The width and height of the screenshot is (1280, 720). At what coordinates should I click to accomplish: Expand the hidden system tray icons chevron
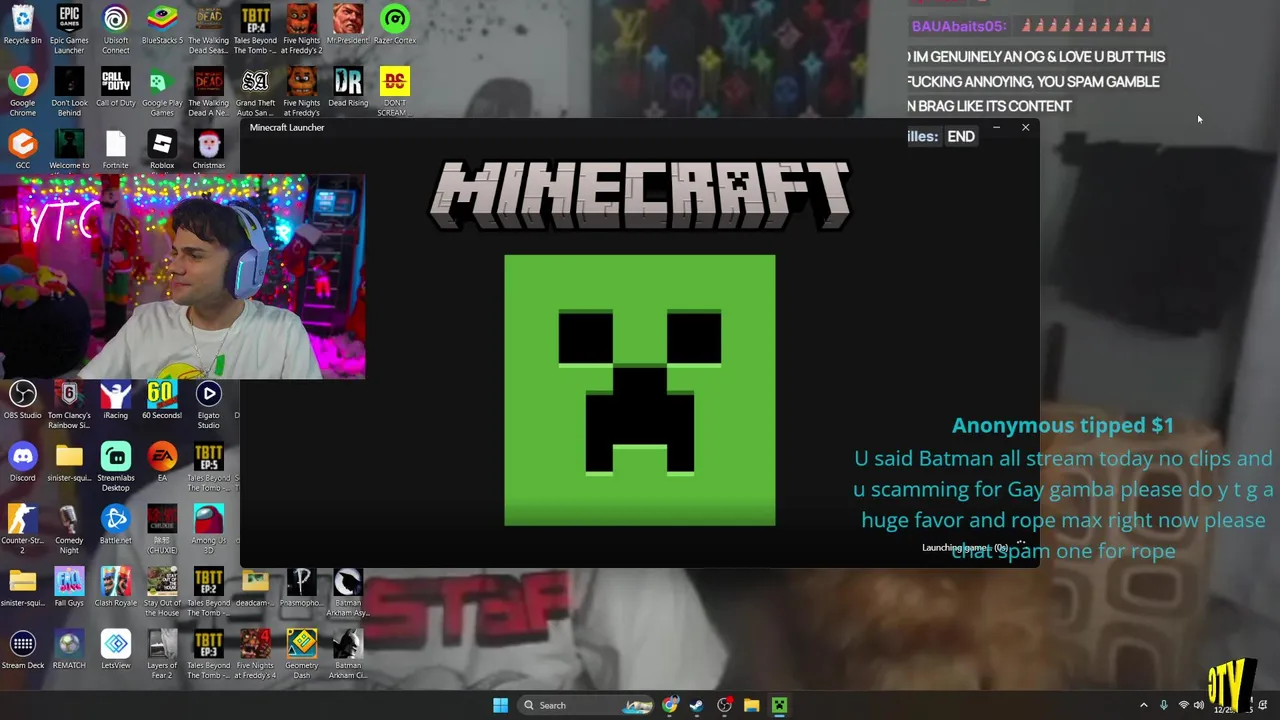[1144, 705]
